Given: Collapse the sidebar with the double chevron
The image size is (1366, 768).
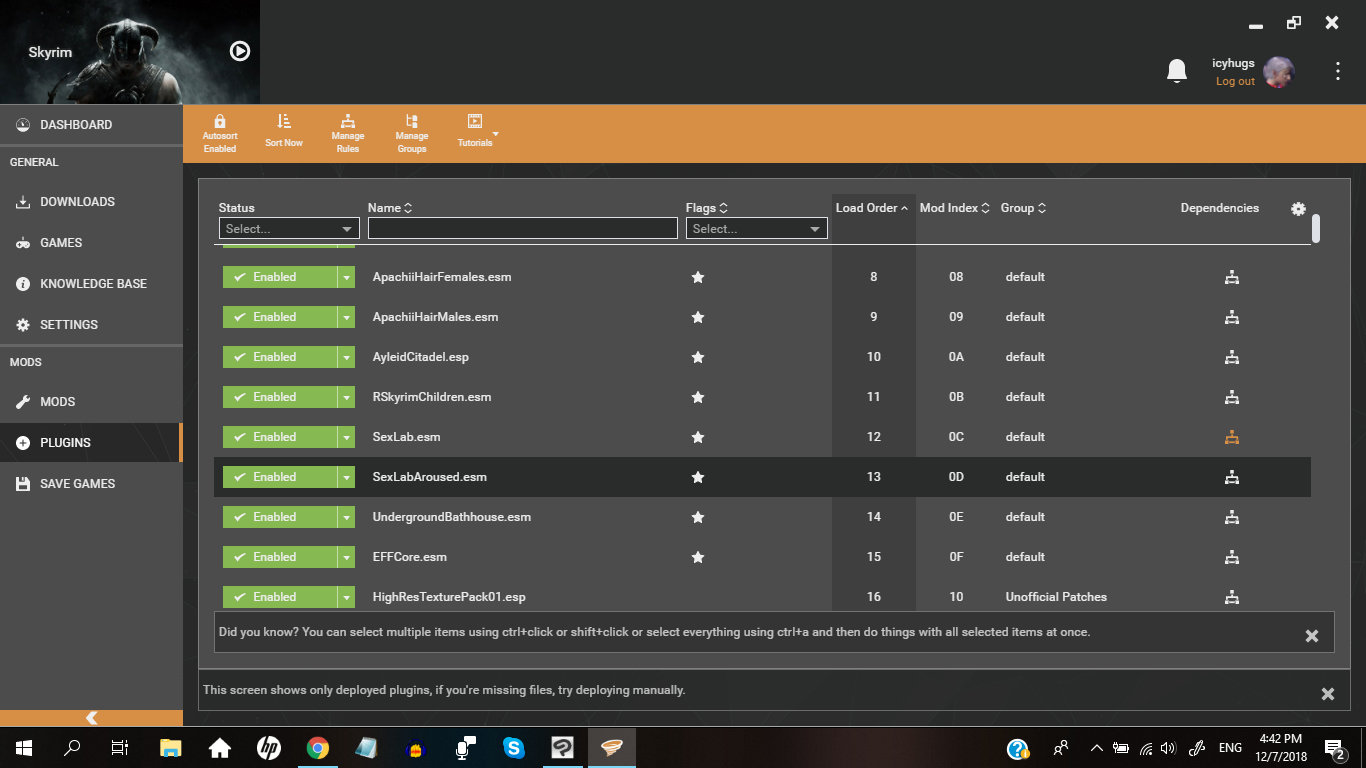Looking at the screenshot, I should click(x=91, y=718).
